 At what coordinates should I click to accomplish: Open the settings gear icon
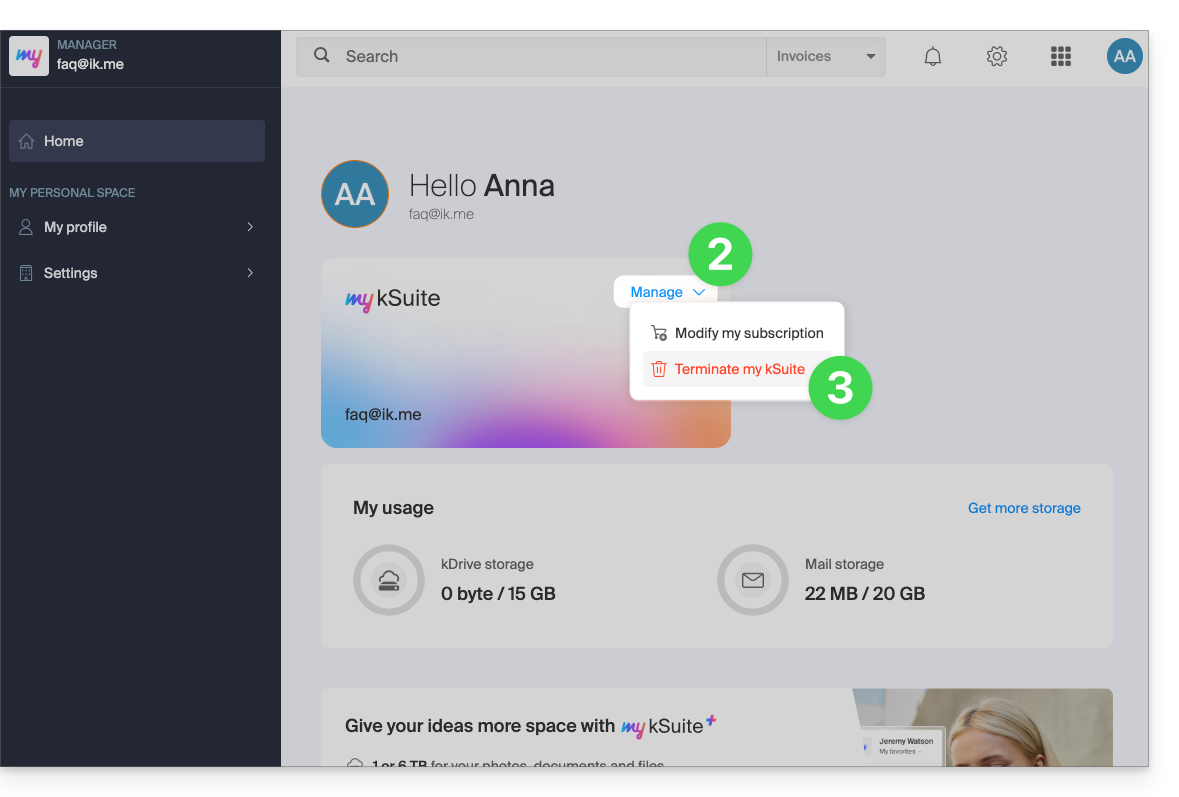[996, 57]
